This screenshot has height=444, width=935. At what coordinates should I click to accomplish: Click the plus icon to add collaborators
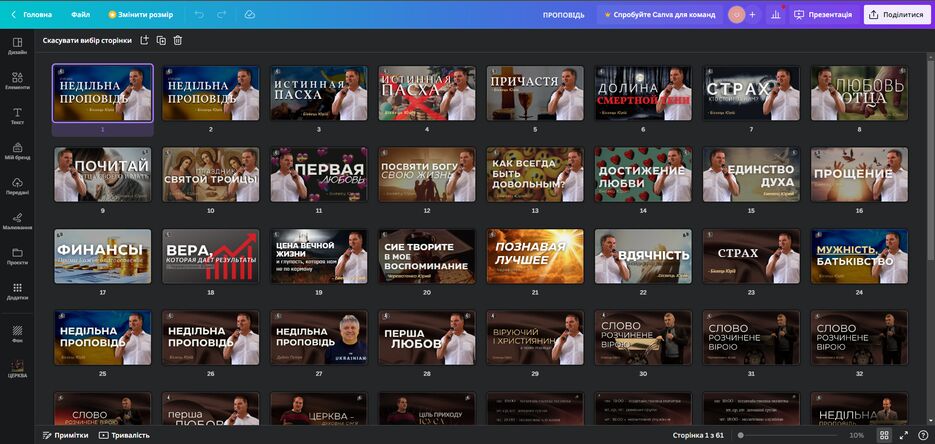tap(752, 14)
